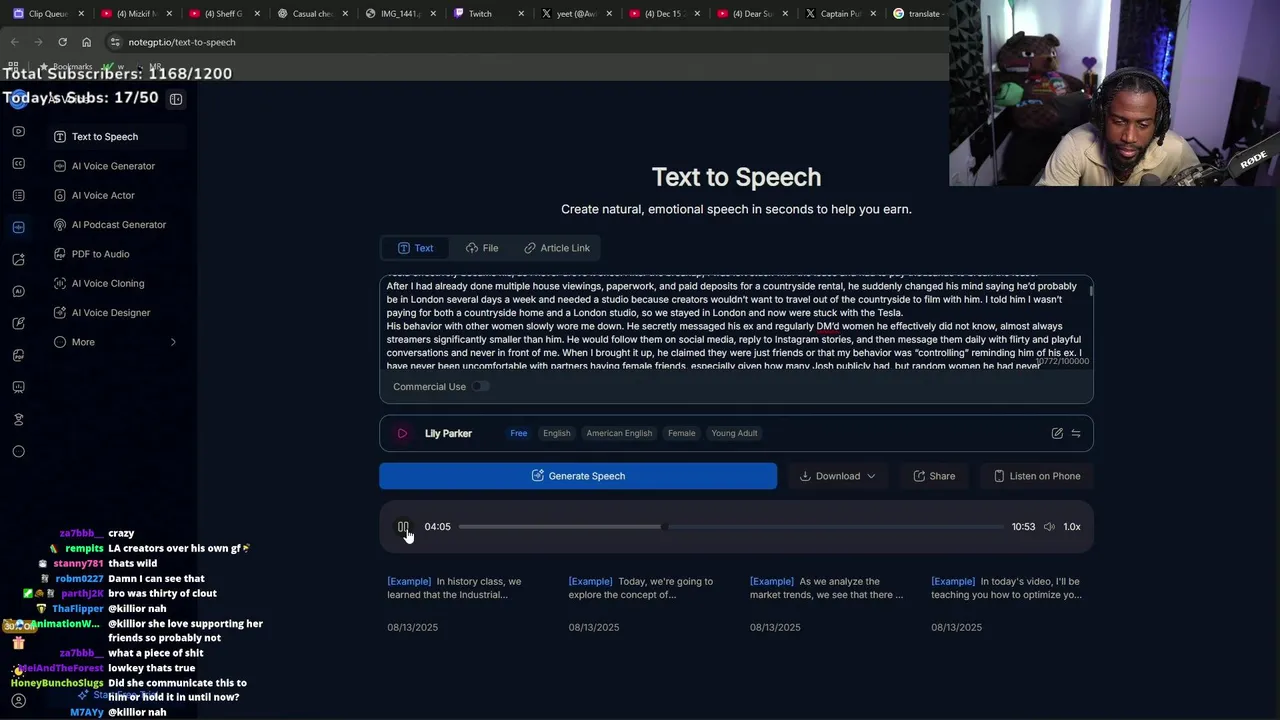Click the PDF rail icon
This screenshot has width=1280, height=720.
coord(18,355)
